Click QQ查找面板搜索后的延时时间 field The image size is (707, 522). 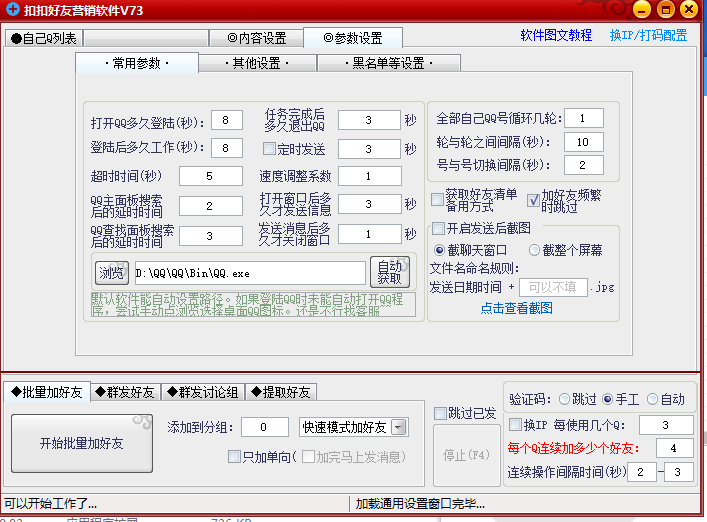tap(211, 236)
